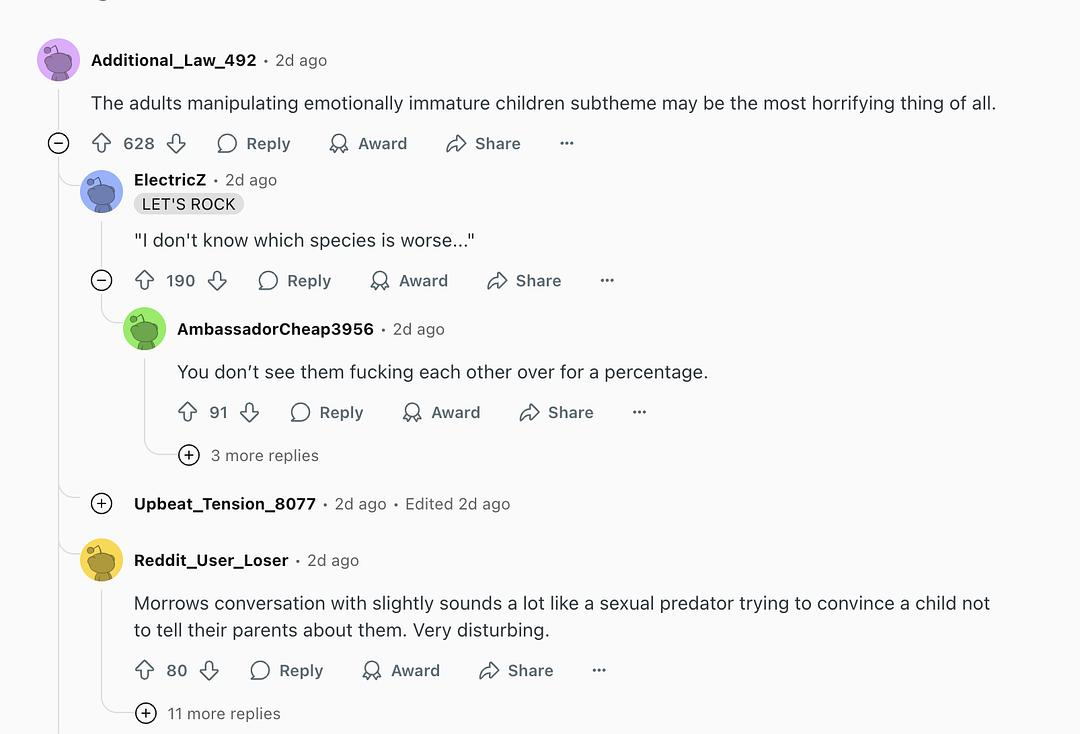This screenshot has width=1080, height=734.
Task: Open three-dot menu on Additional_Law_492's comment
Action: coord(567,144)
